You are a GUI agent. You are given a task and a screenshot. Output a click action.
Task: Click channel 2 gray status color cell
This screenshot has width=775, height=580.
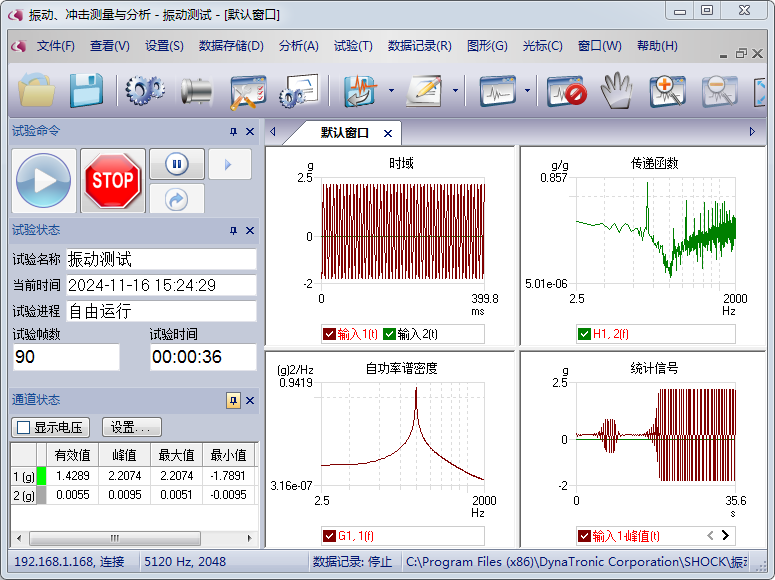[42, 495]
